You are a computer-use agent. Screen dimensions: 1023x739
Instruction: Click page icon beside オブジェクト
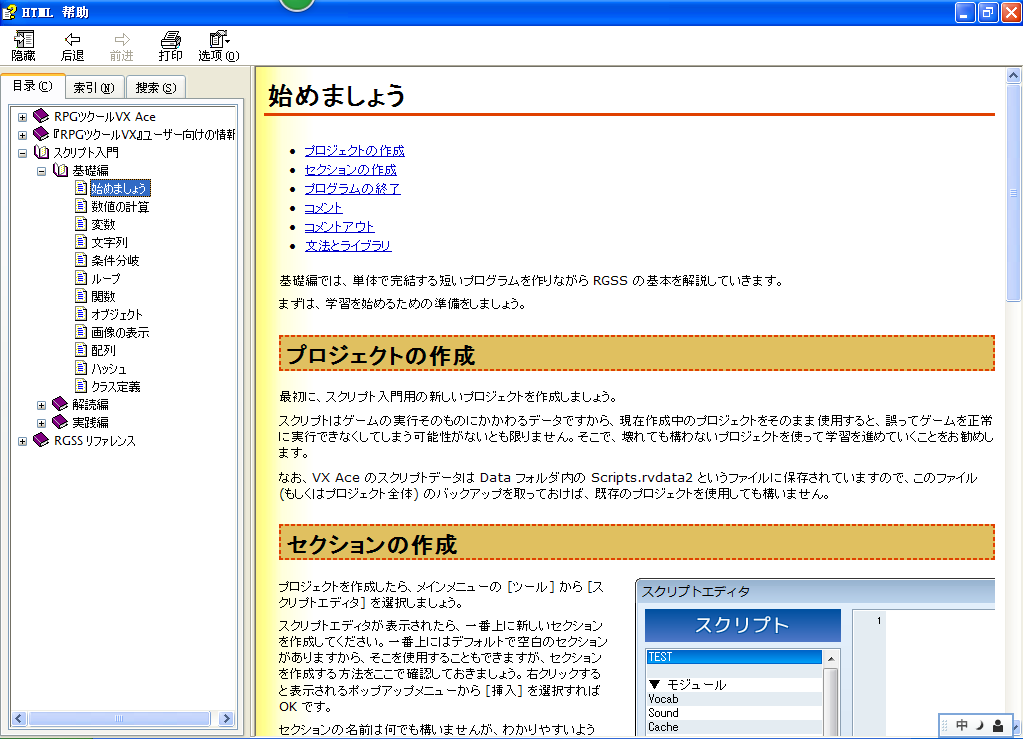81,314
